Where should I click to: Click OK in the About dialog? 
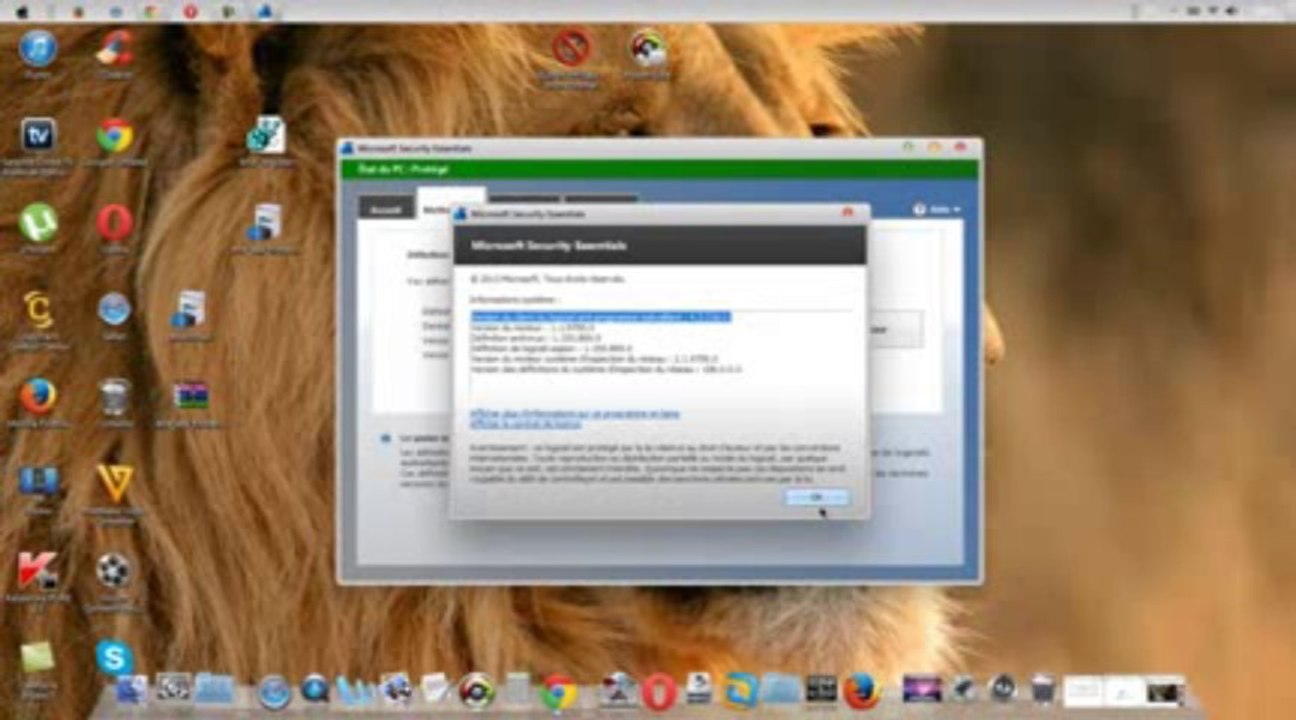[x=817, y=497]
